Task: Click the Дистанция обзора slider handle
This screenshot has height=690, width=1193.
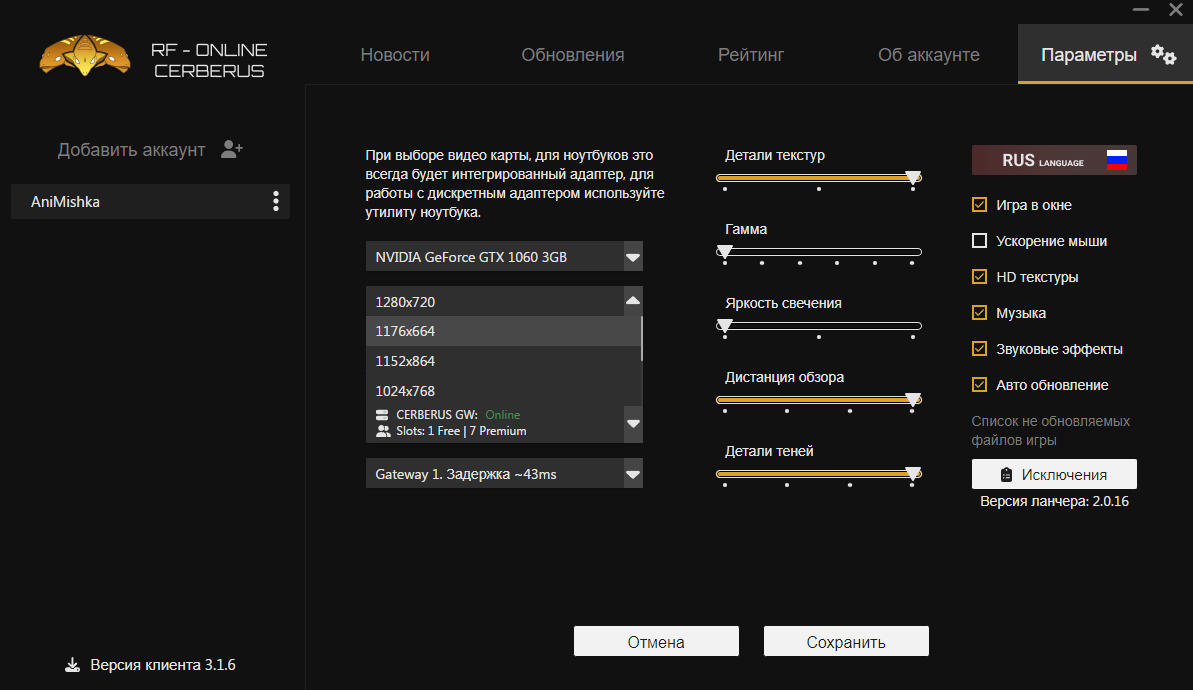Action: (913, 400)
